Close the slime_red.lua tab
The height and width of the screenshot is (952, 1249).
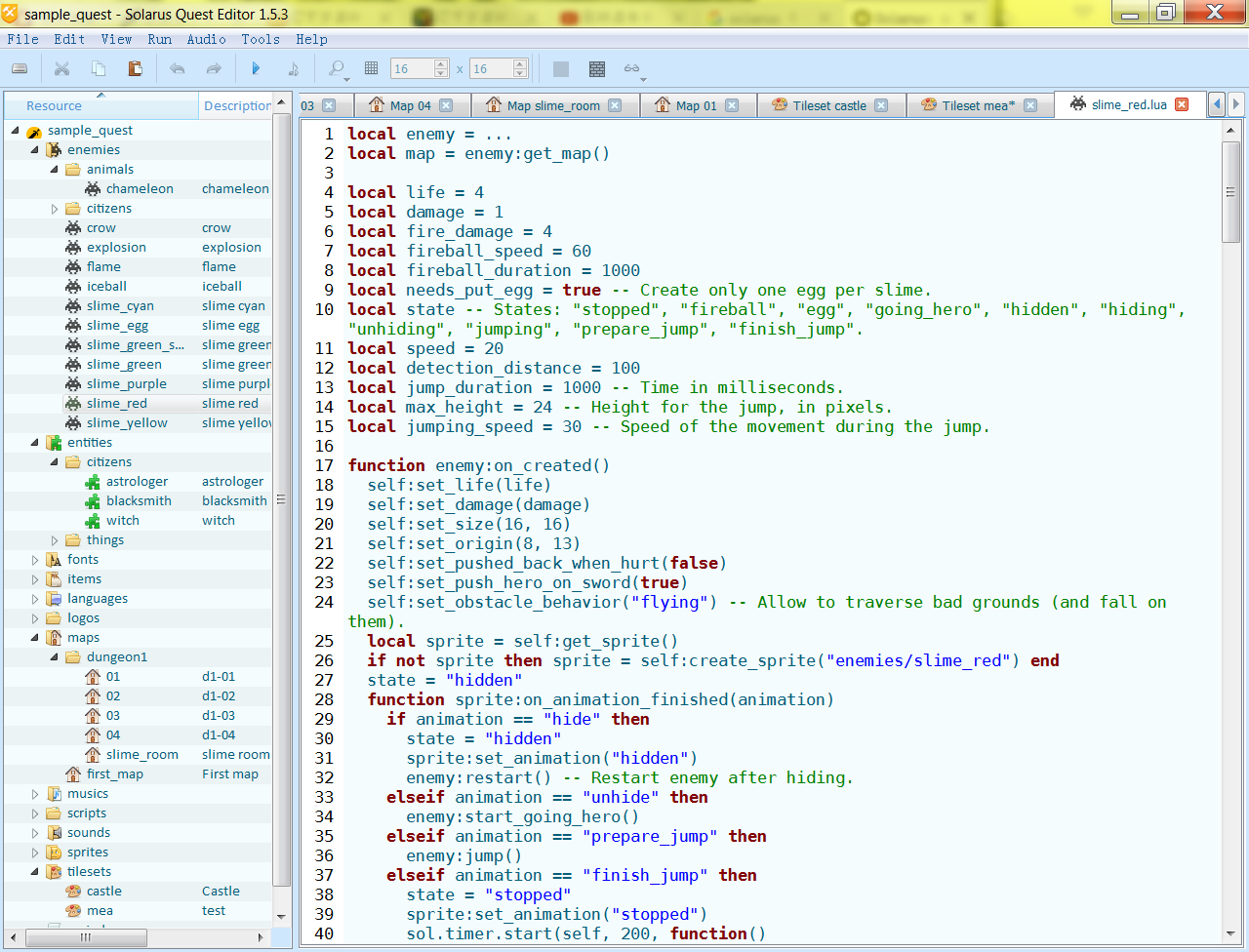1182,104
